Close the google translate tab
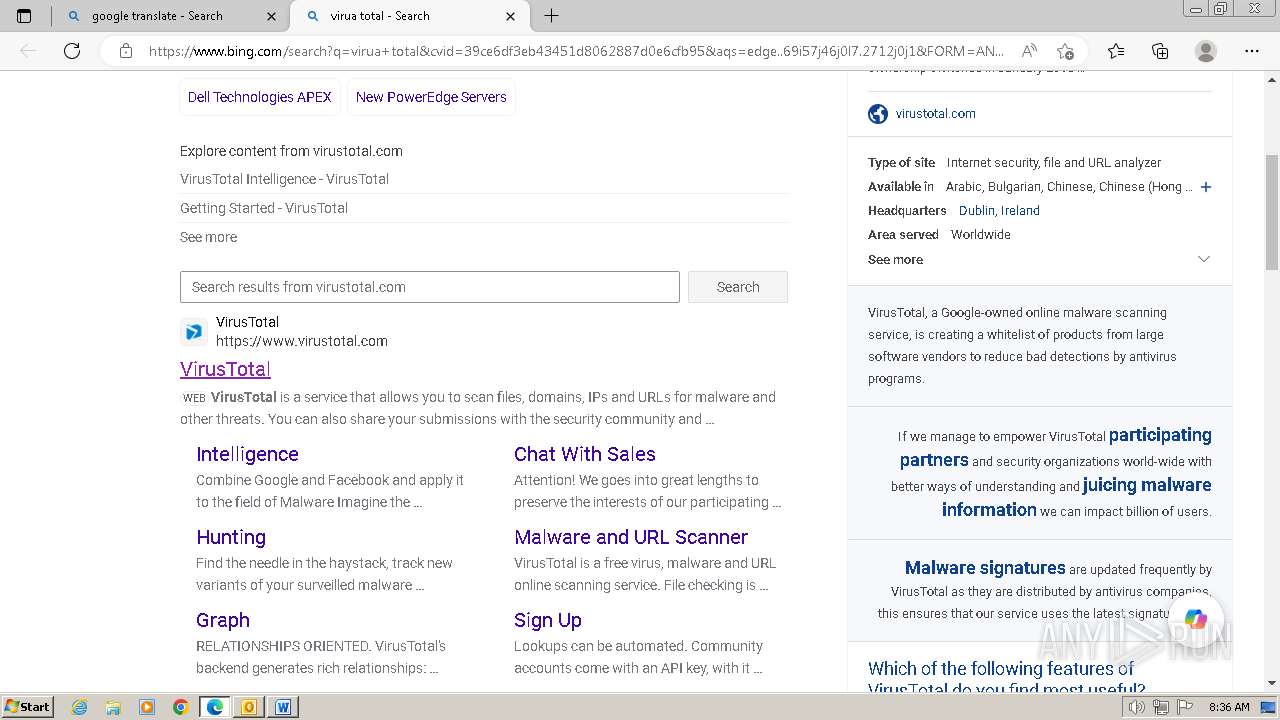The image size is (1280, 720). [272, 16]
